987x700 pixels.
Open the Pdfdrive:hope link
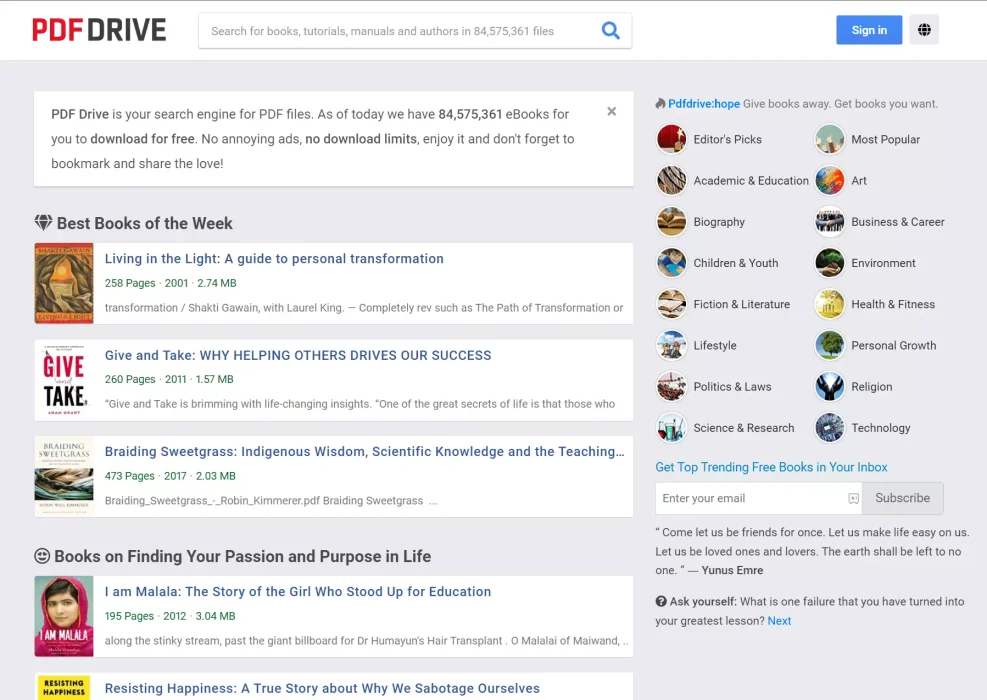click(704, 104)
